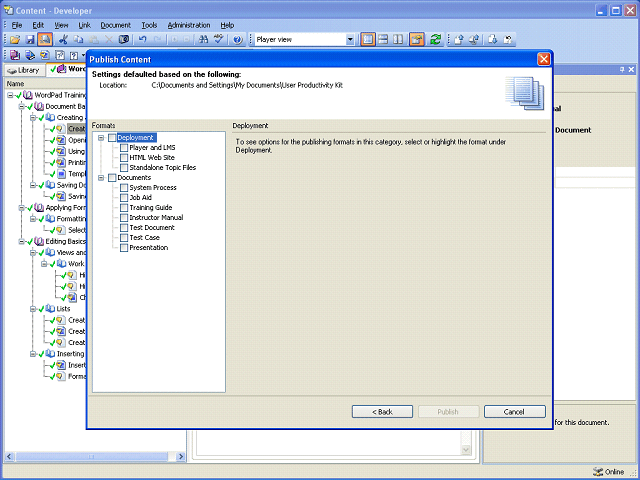Enable the Presentation format checkbox
The width and height of the screenshot is (640, 480).
tap(124, 248)
